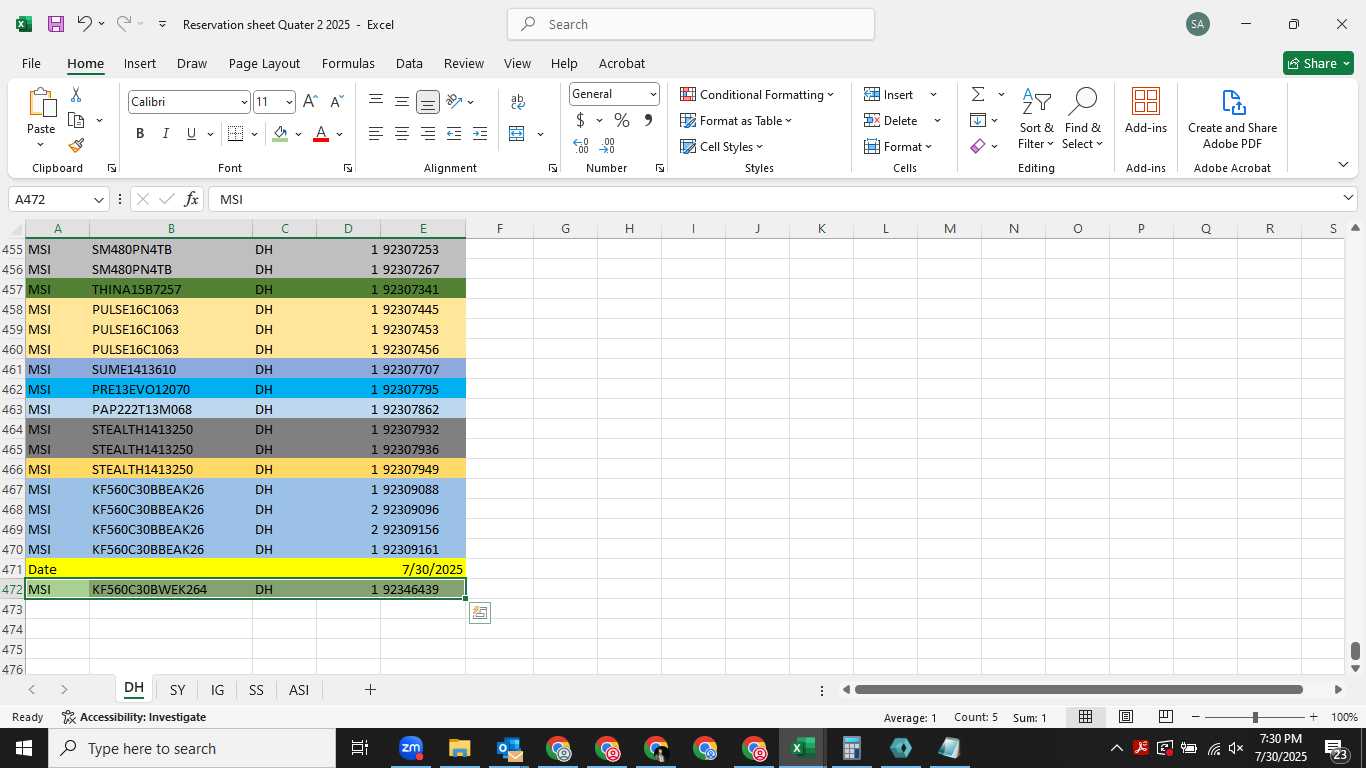Align text right in the cell

(427, 134)
